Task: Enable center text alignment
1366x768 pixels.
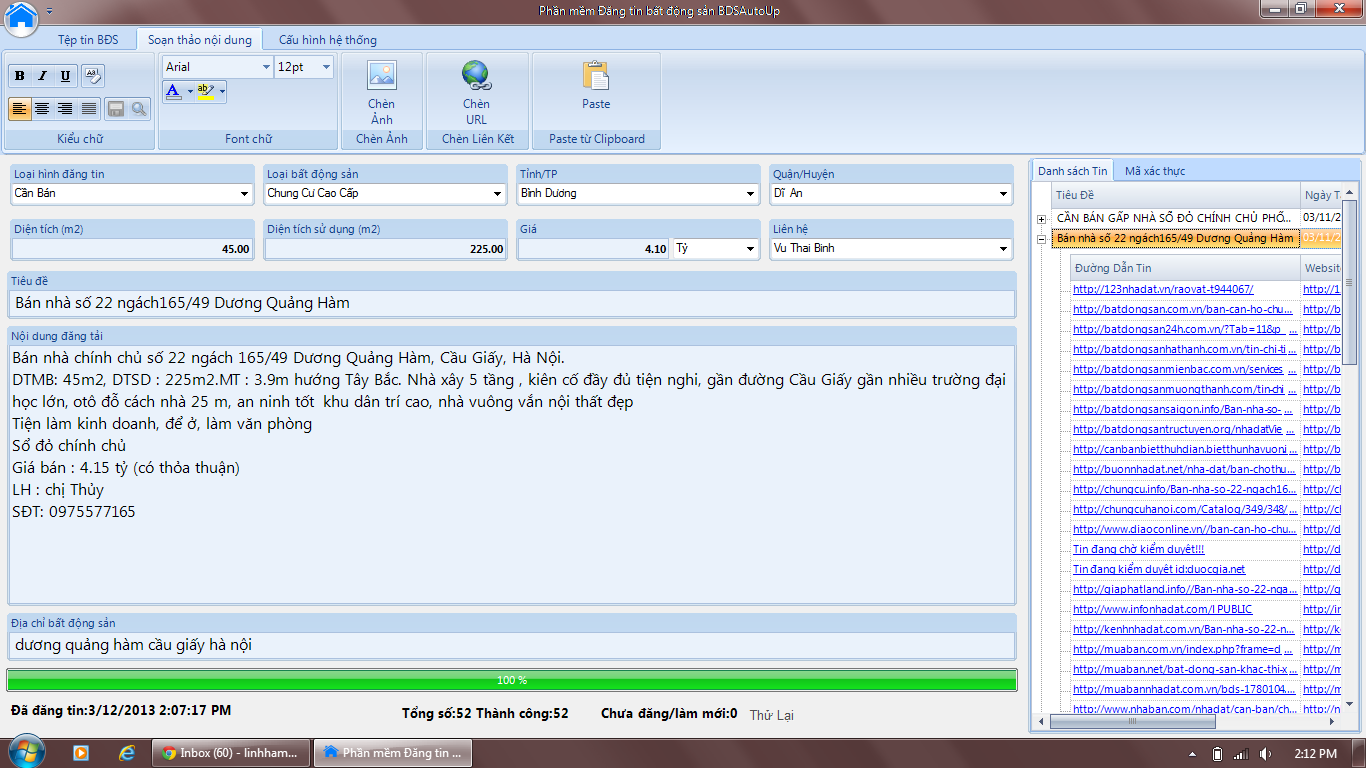Action: pyautogui.click(x=42, y=109)
